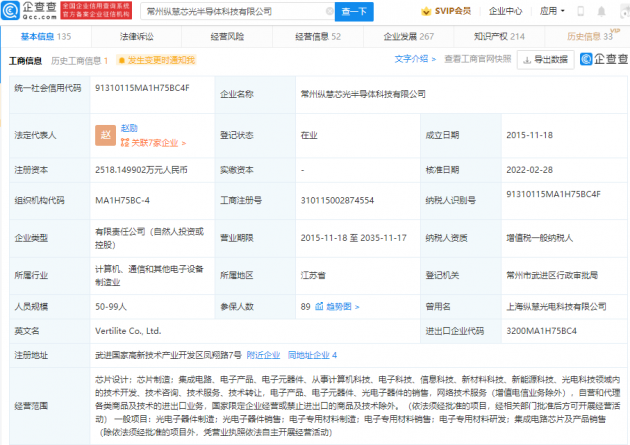The width and height of the screenshot is (630, 445).
Task: Click the related companies graph icon
Action: coord(125,143)
